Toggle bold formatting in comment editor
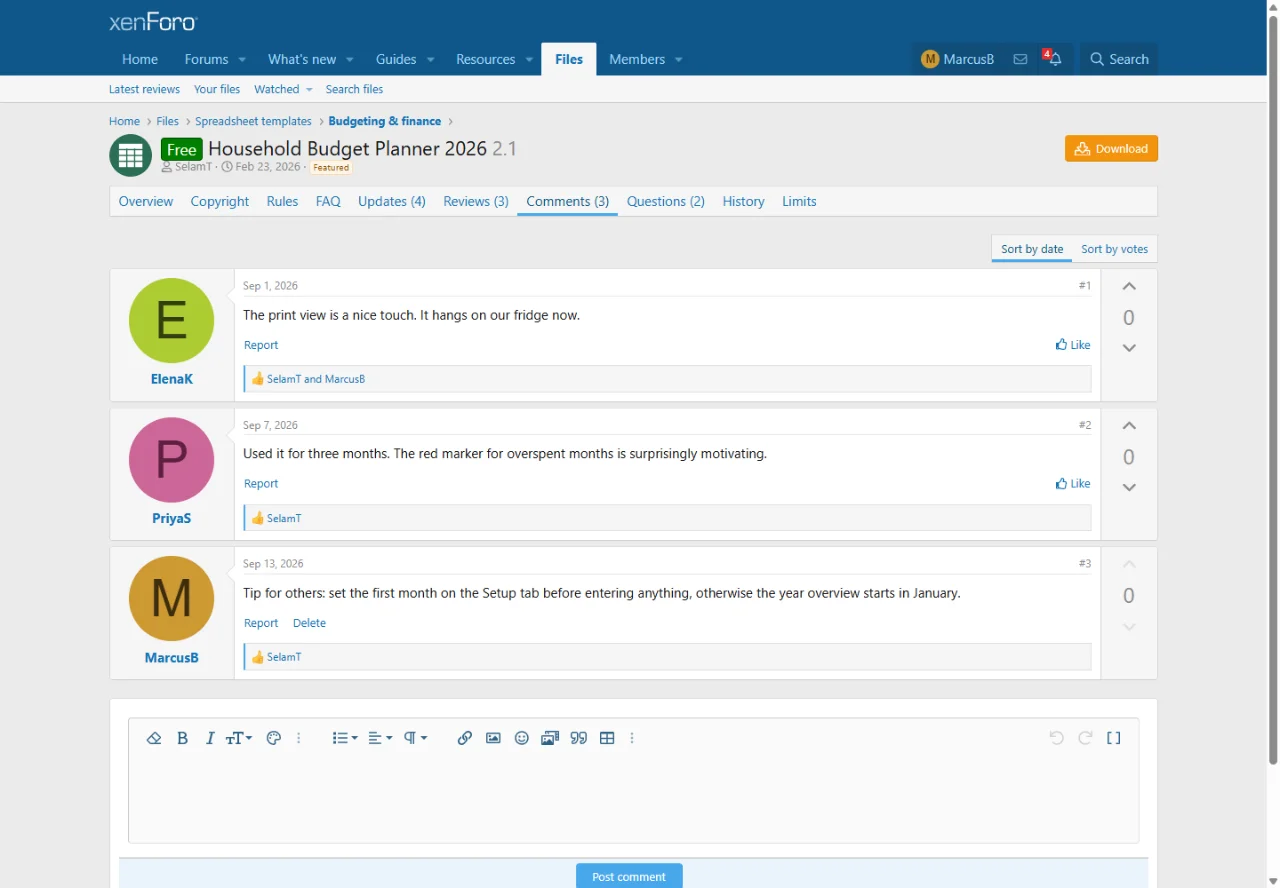The width and height of the screenshot is (1280, 888). pyautogui.click(x=182, y=738)
